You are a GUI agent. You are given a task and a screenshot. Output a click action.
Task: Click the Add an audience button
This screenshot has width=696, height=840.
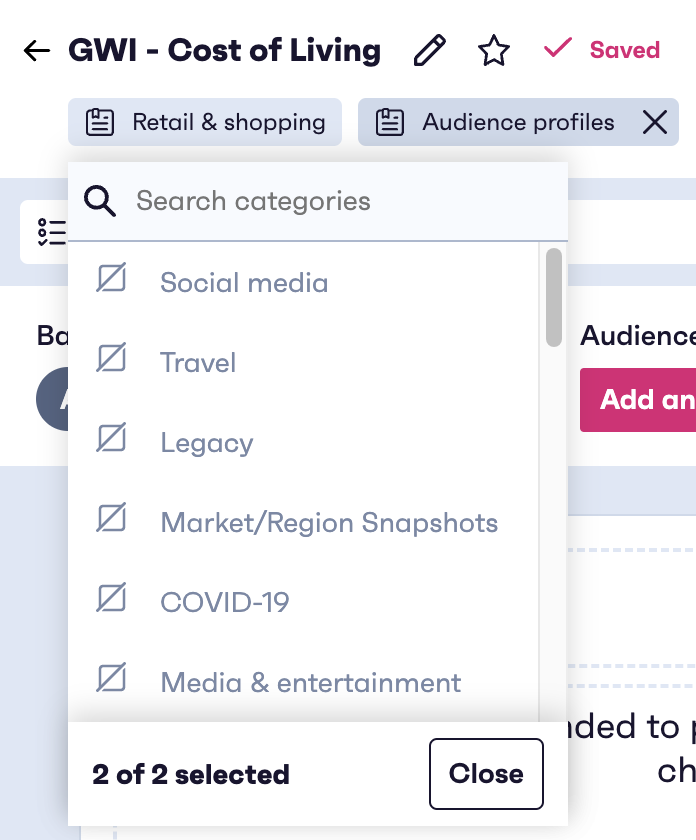638,400
